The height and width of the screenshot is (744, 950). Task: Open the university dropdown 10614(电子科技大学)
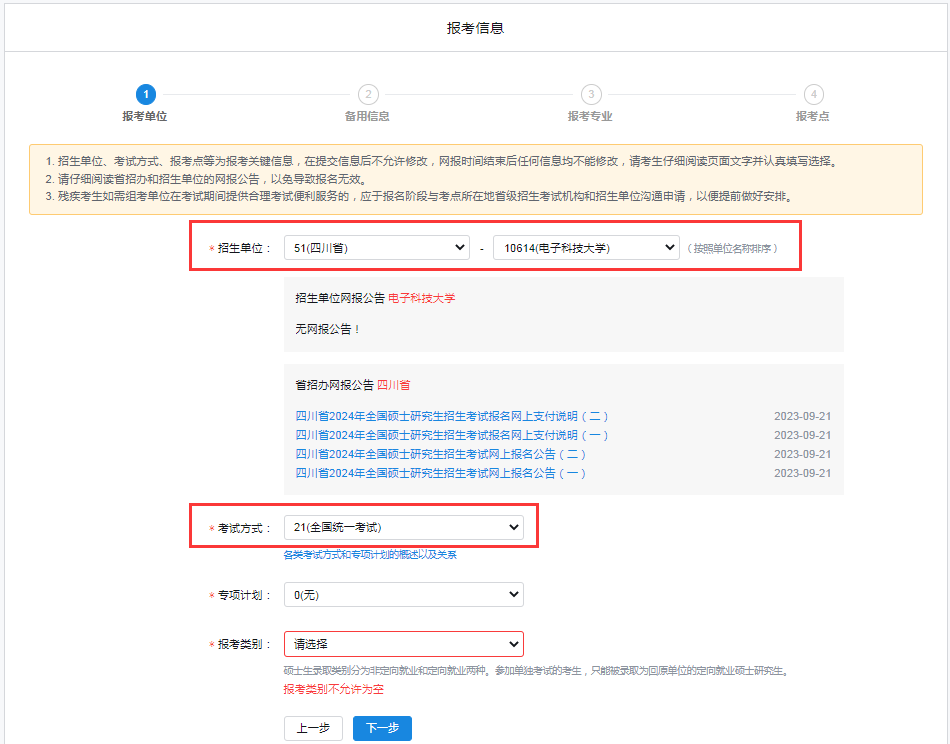tap(586, 247)
